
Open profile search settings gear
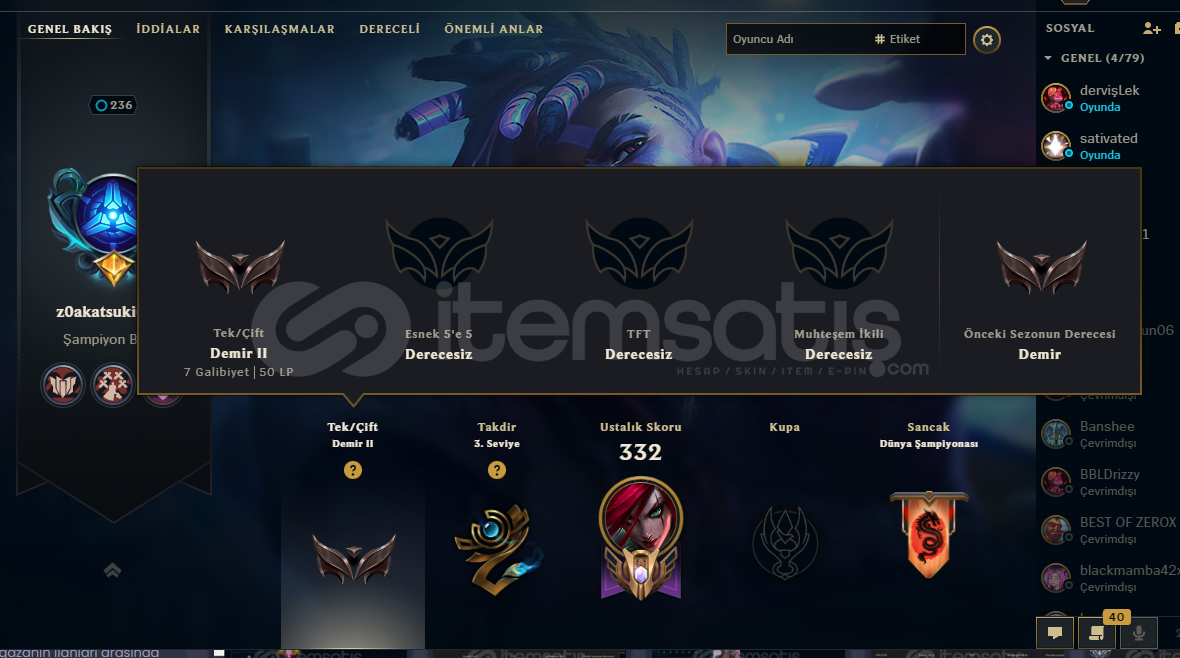pos(987,39)
